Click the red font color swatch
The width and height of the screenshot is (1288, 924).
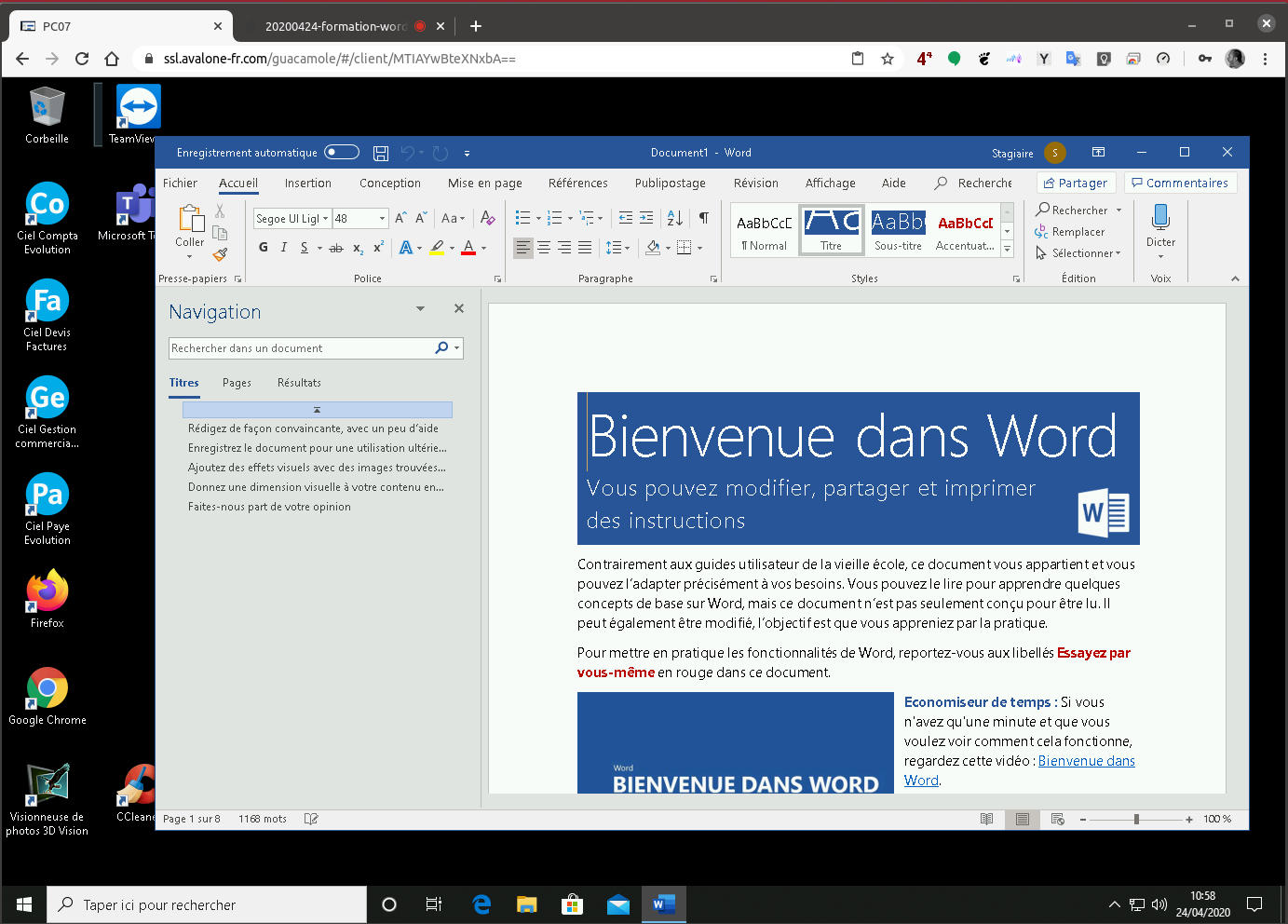click(468, 248)
